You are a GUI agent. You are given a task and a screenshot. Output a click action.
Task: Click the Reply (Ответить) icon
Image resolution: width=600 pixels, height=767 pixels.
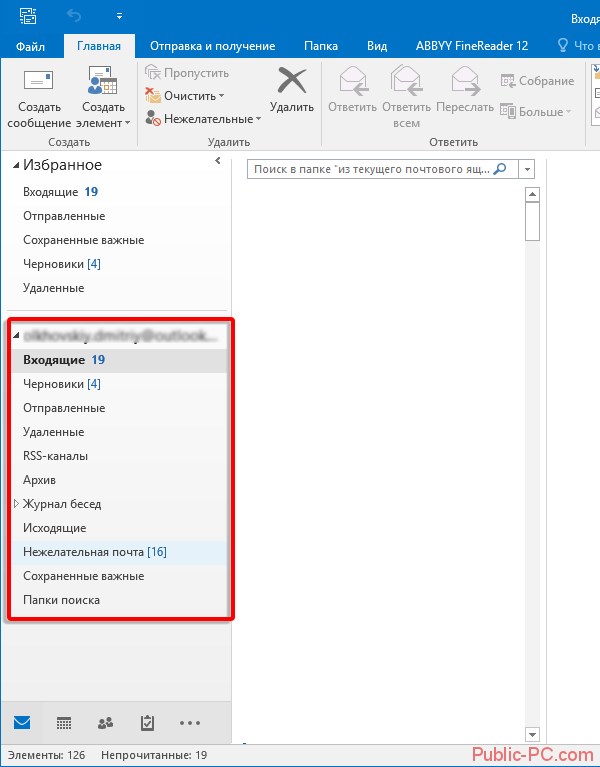coord(353,81)
